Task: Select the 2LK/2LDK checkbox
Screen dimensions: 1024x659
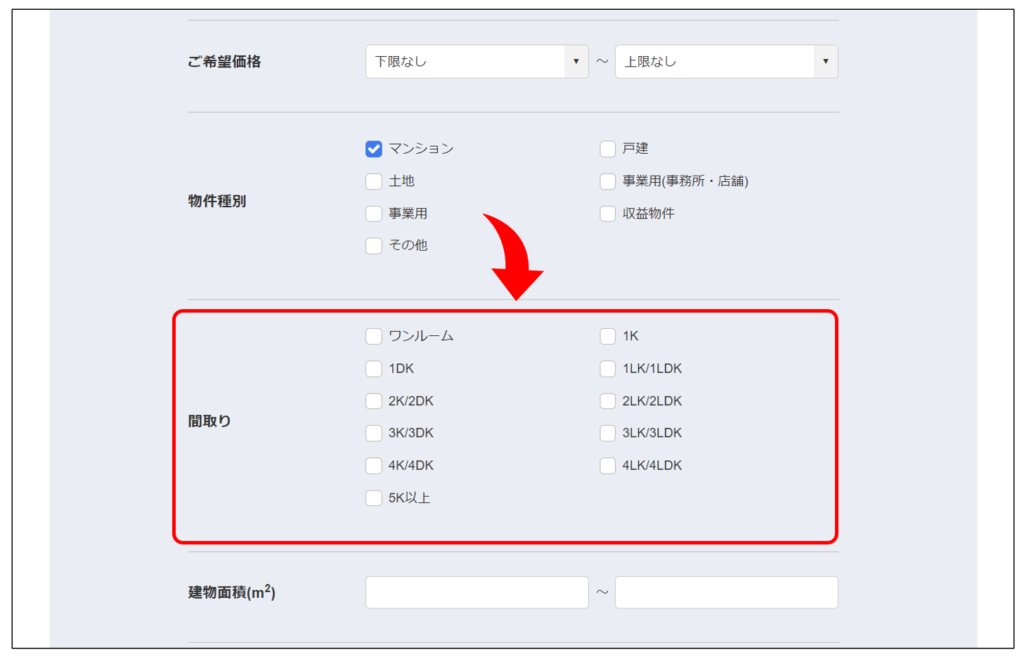Action: point(608,402)
